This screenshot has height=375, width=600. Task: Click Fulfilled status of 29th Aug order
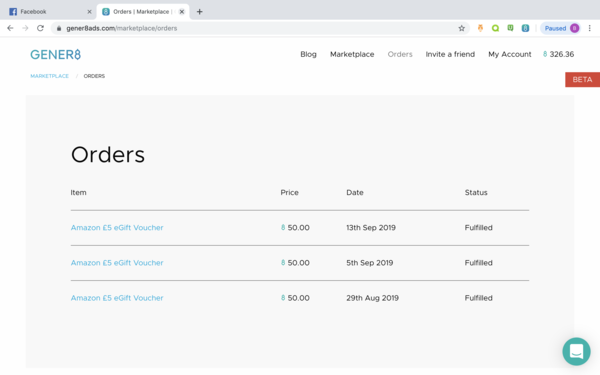click(478, 298)
